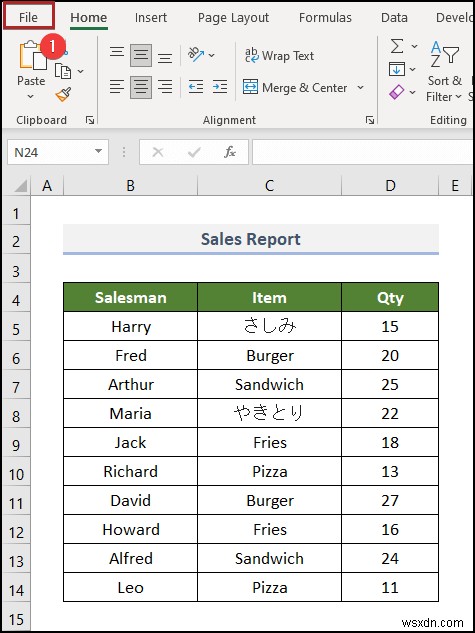Click the Copy icon in Clipboard
Screen dimensions: 475x633
pos(63,71)
